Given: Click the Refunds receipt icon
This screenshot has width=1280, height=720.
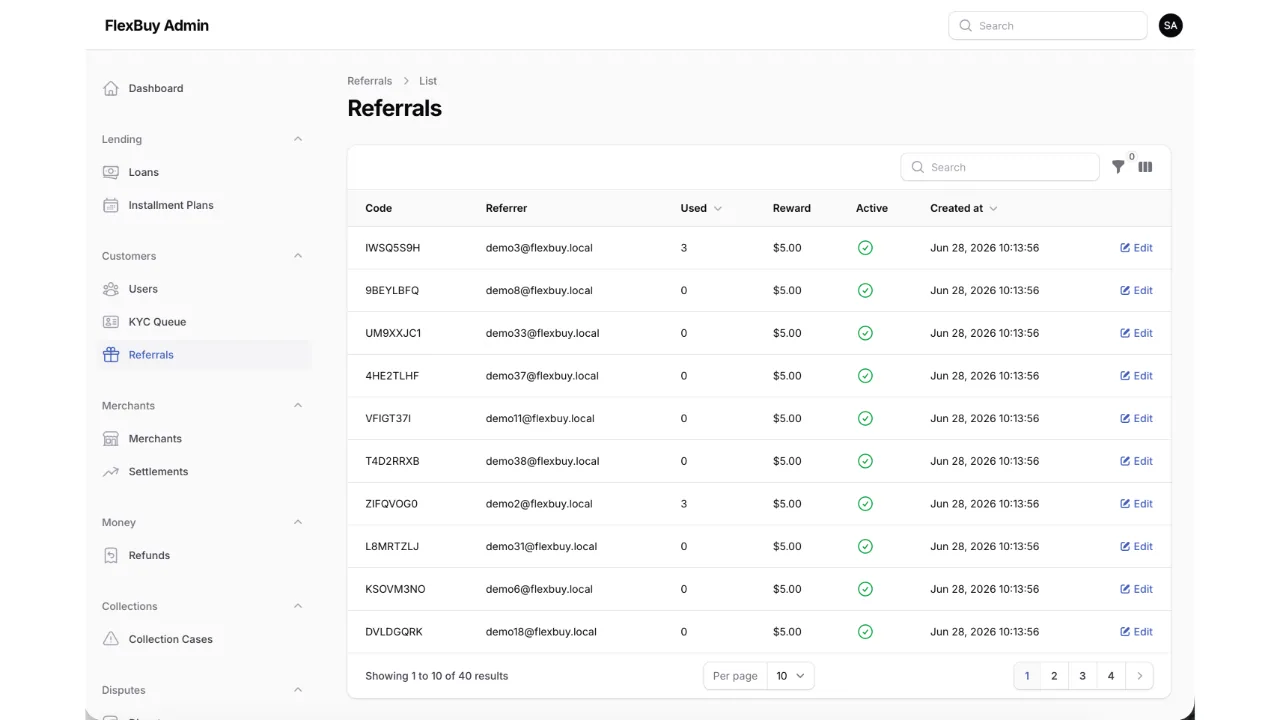Looking at the screenshot, I should [111, 555].
